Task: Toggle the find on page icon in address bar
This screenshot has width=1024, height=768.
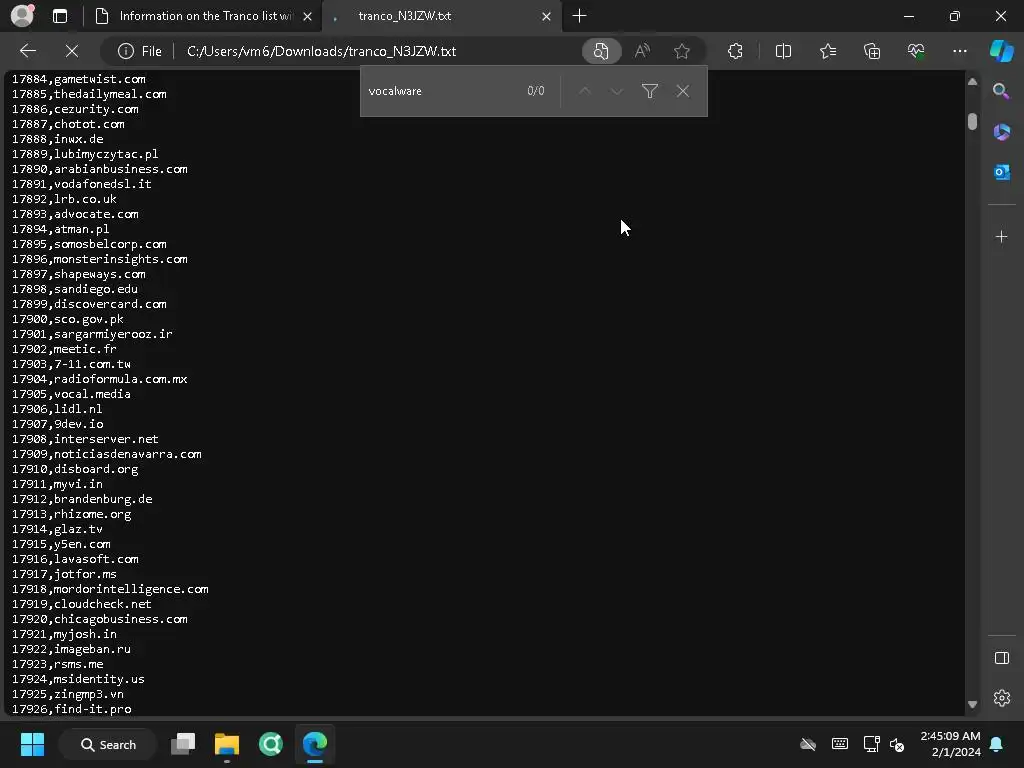Action: (601, 51)
